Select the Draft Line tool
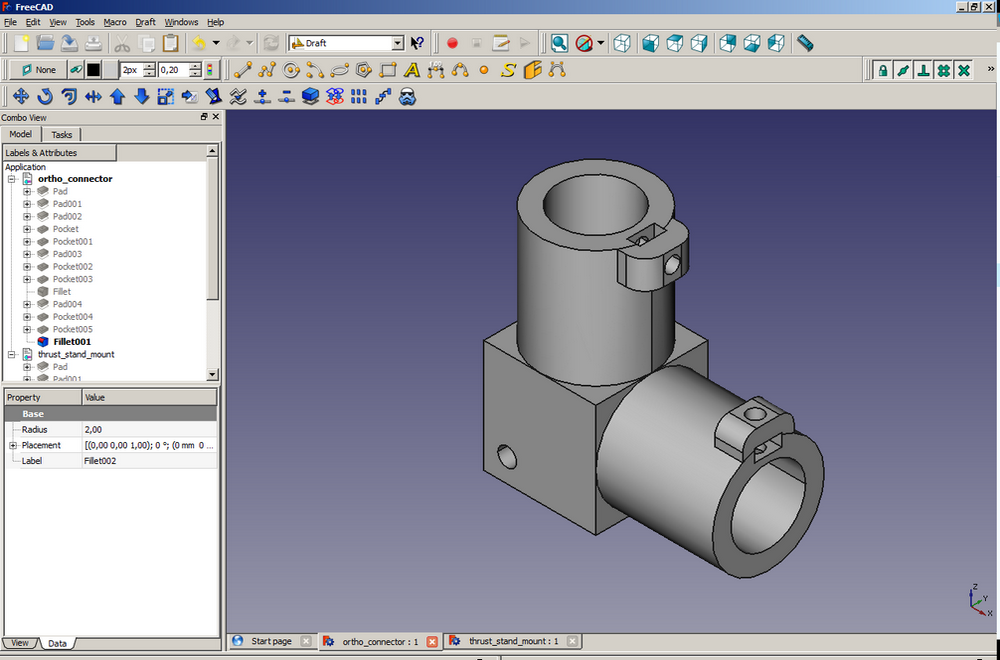The image size is (1000, 660). [x=242, y=70]
